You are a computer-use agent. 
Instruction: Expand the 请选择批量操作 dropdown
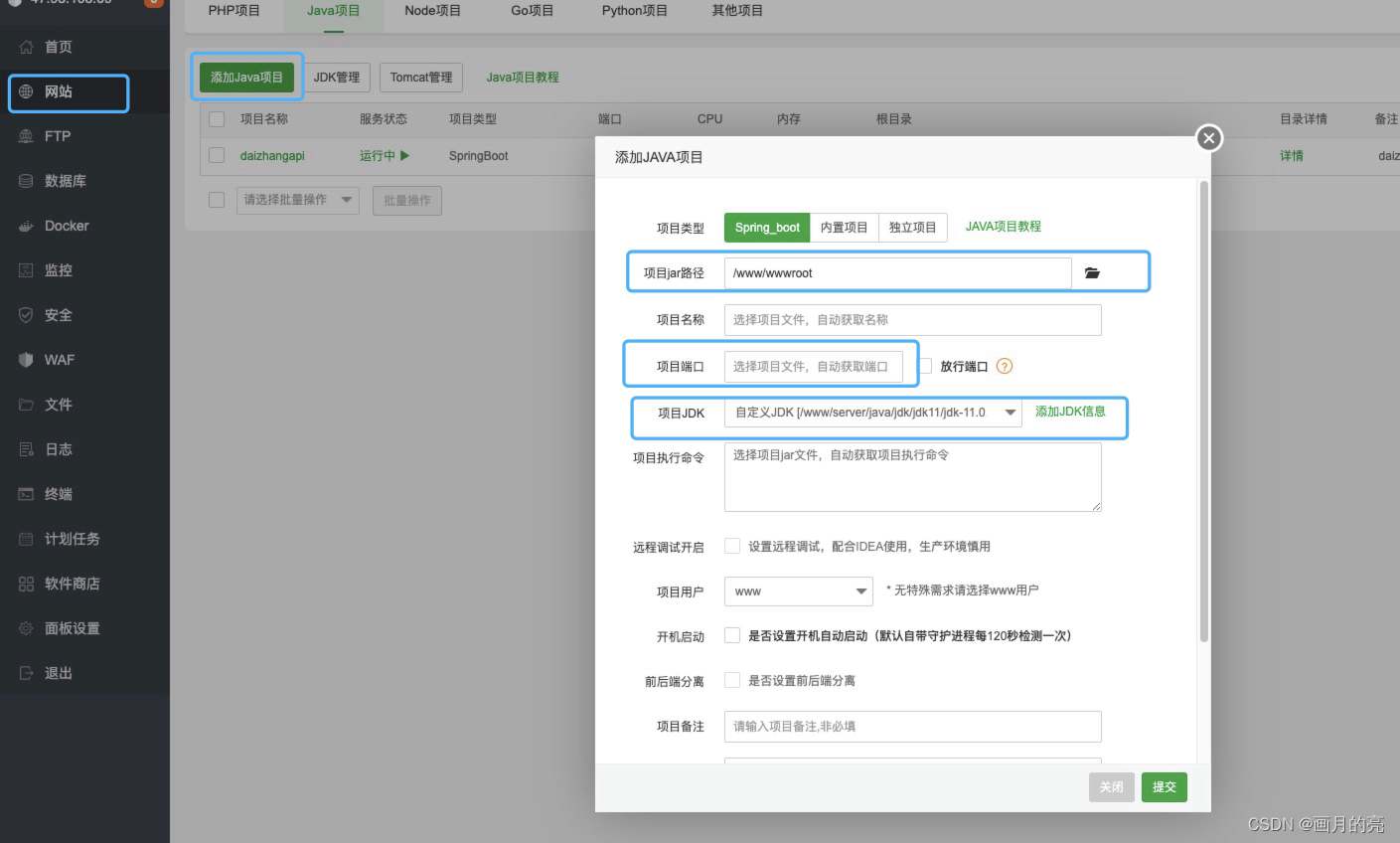(297, 200)
